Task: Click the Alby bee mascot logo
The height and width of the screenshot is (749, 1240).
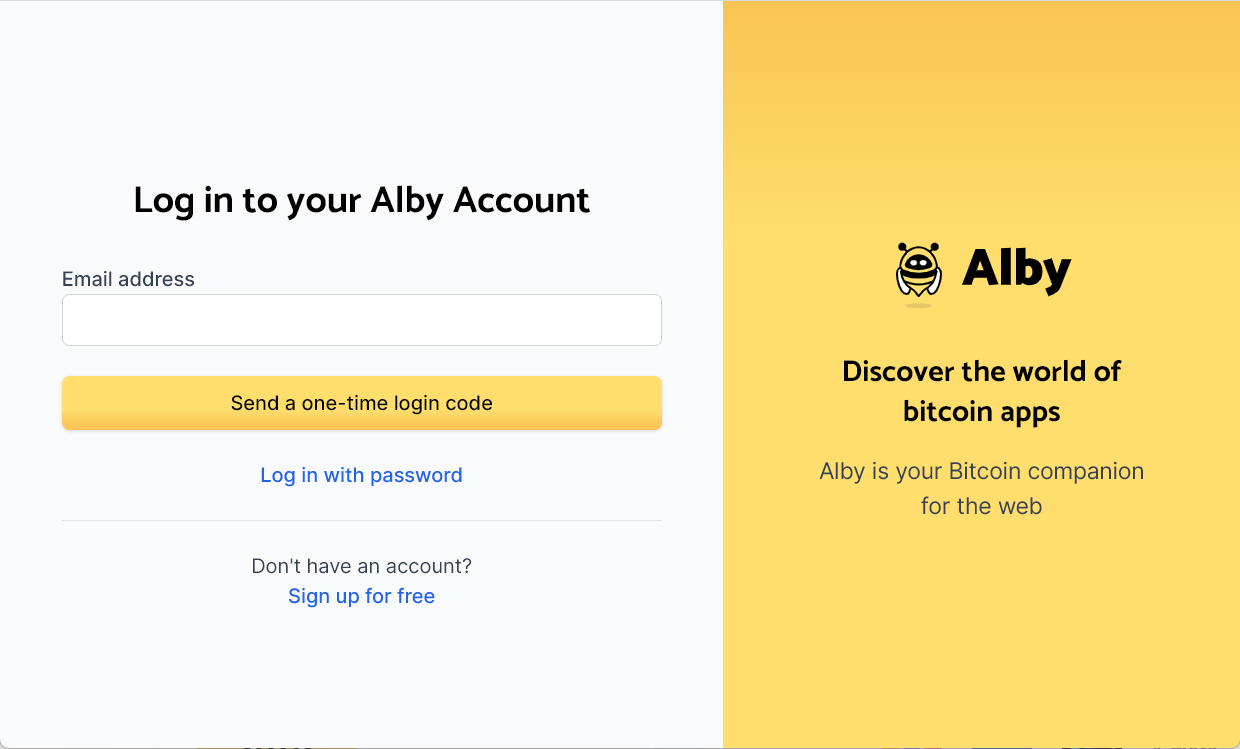Action: (918, 270)
